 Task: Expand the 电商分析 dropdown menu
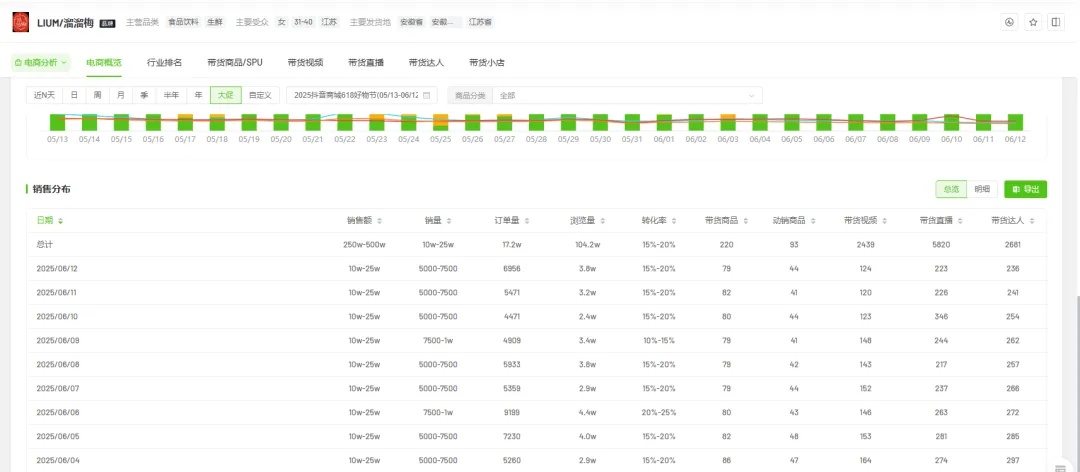click(41, 62)
